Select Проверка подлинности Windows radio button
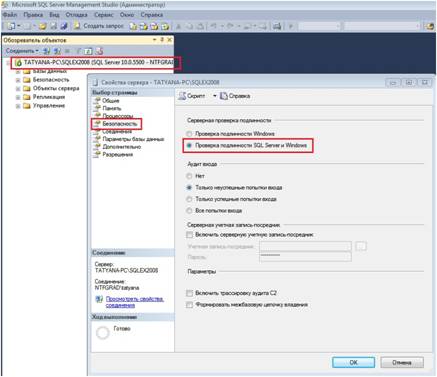Image resolution: width=437 pixels, height=377 pixels. pos(189,134)
